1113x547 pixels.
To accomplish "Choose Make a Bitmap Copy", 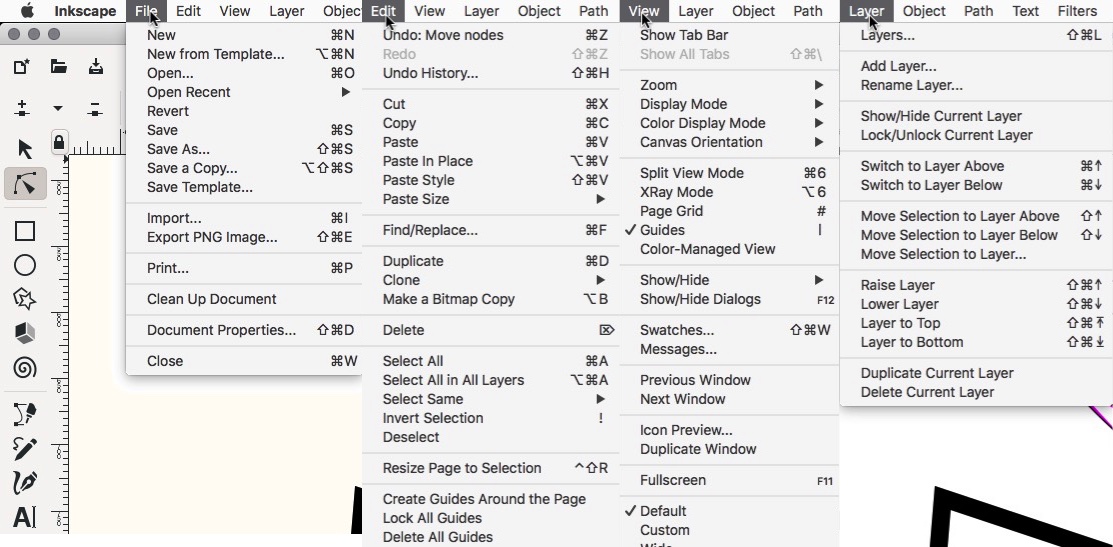I will pos(491,299).
